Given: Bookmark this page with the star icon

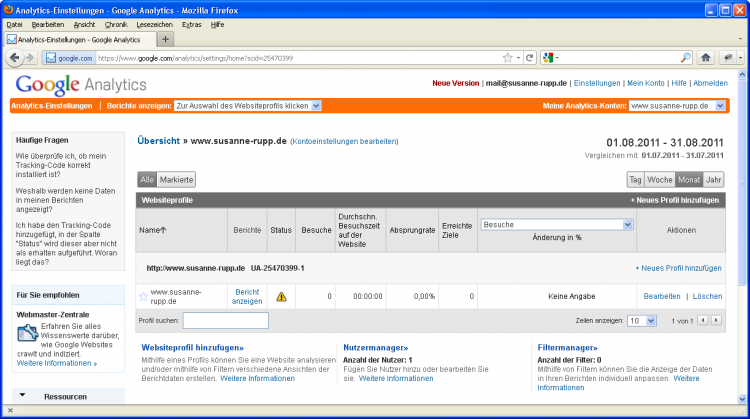Looking at the screenshot, I should click(508, 58).
